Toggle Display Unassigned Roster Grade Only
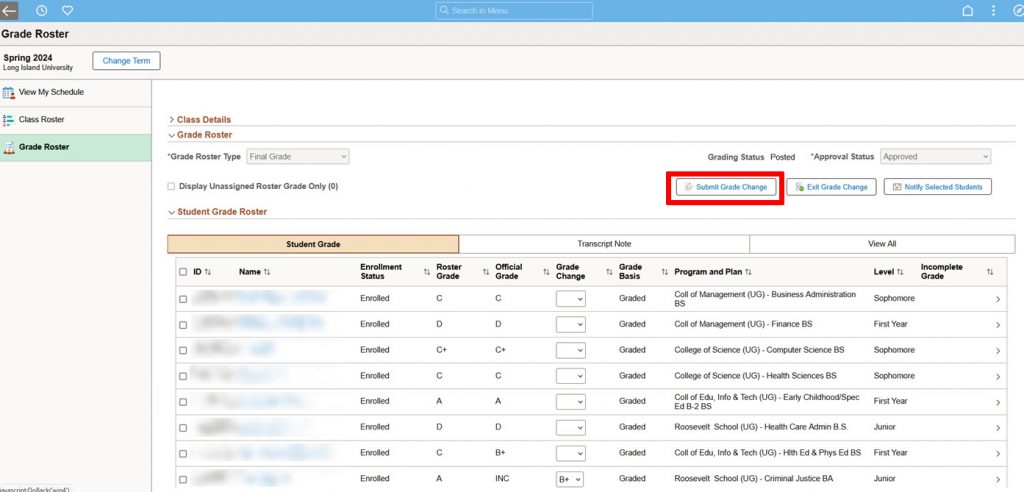Image resolution: width=1024 pixels, height=492 pixels. pyautogui.click(x=171, y=186)
